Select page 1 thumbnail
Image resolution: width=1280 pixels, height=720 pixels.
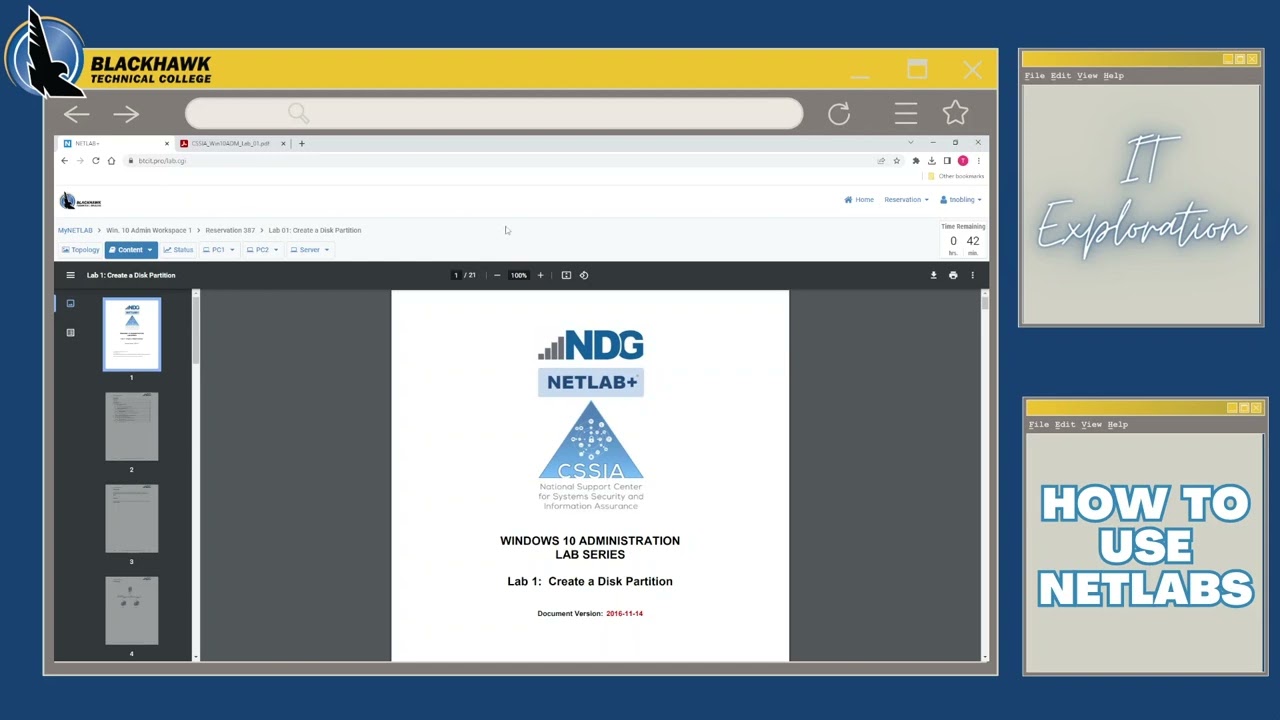coord(132,335)
